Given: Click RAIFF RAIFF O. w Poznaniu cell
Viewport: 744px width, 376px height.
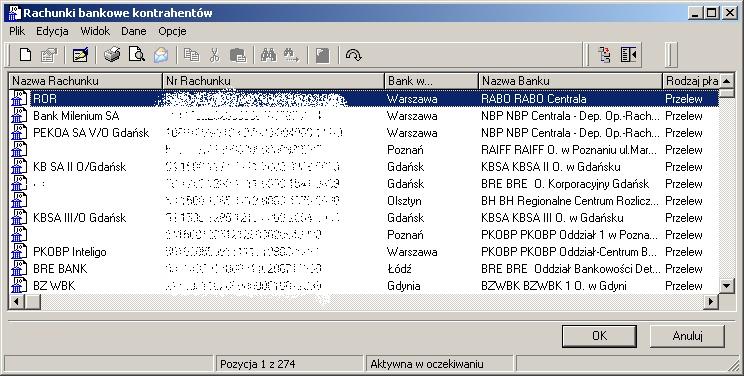Looking at the screenshot, I should [570, 150].
